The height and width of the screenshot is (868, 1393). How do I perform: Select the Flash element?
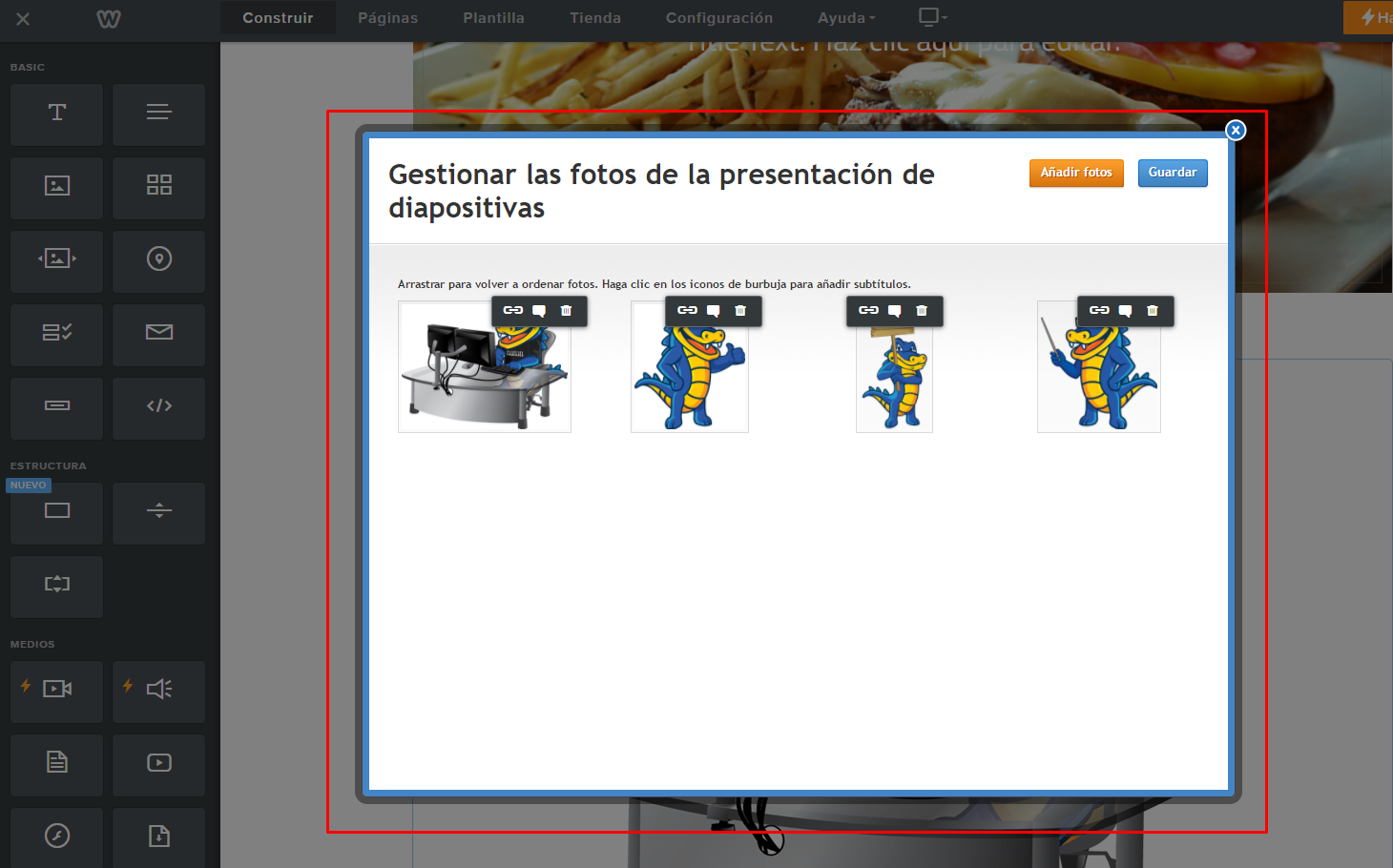57,837
